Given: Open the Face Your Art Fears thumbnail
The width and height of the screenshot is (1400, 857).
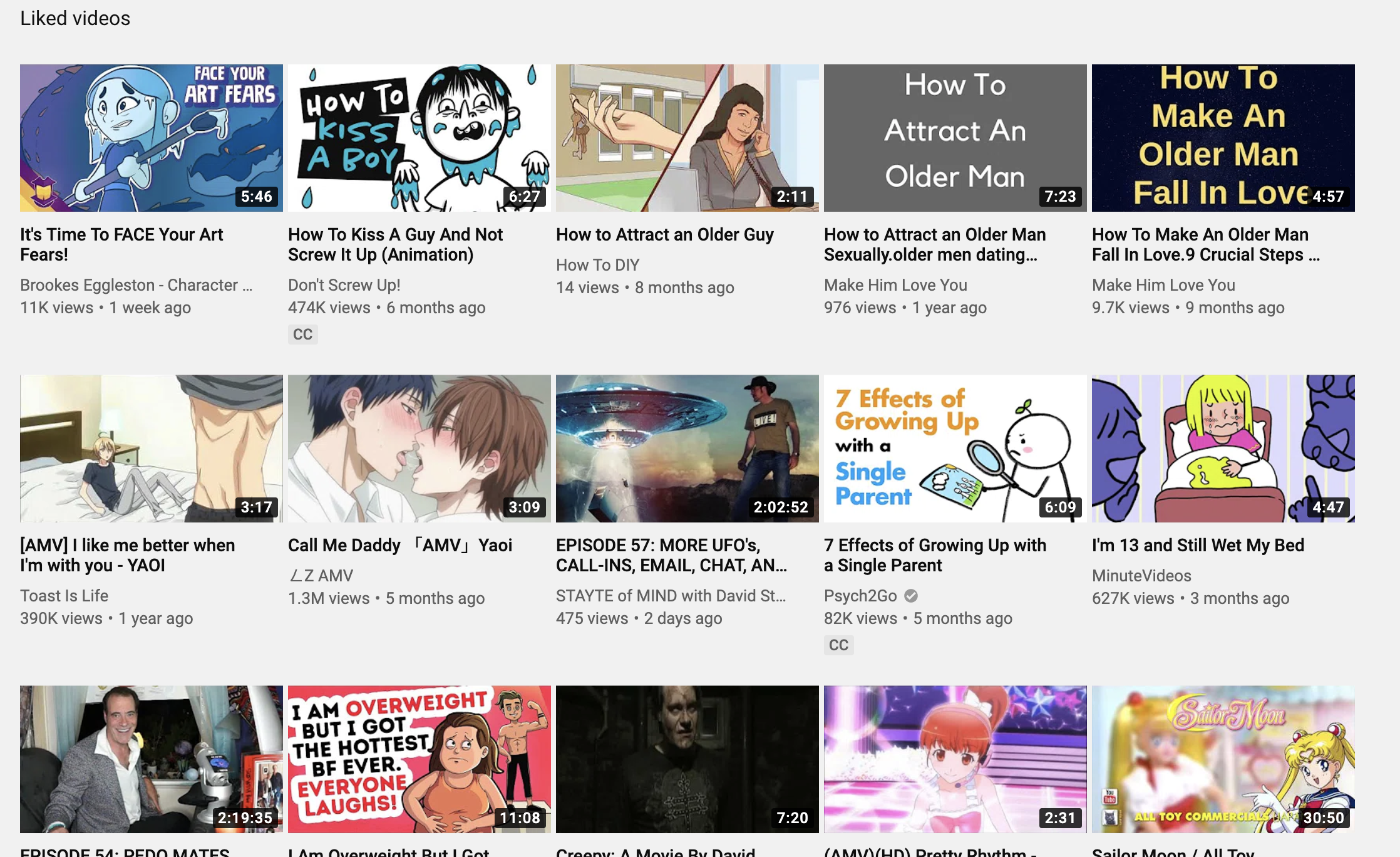Looking at the screenshot, I should [151, 137].
